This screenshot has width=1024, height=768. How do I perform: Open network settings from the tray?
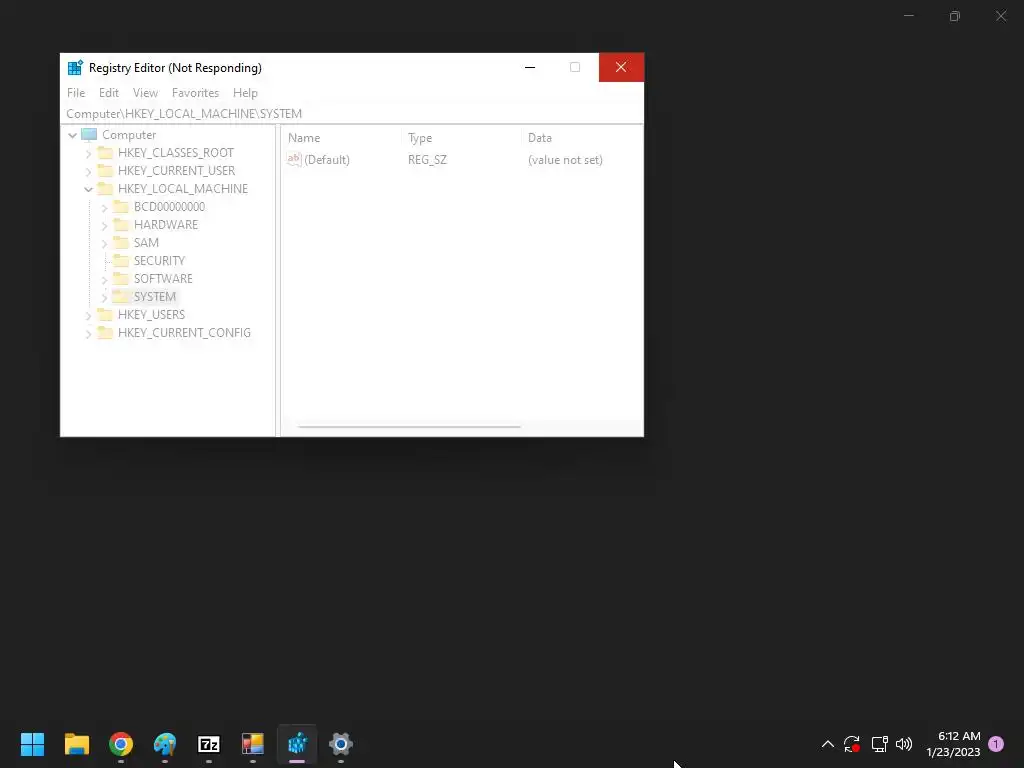[879, 744]
